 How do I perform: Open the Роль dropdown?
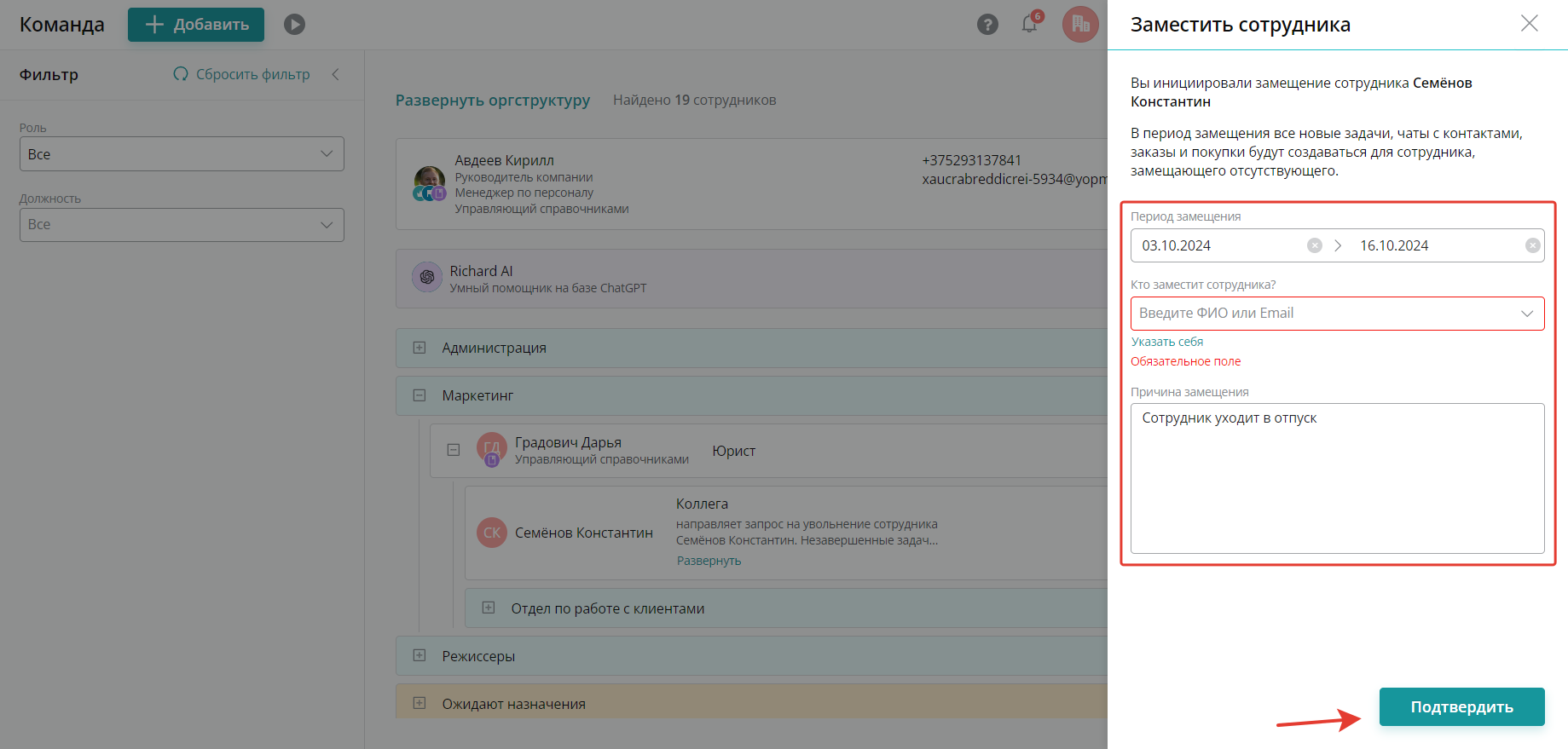[182, 154]
